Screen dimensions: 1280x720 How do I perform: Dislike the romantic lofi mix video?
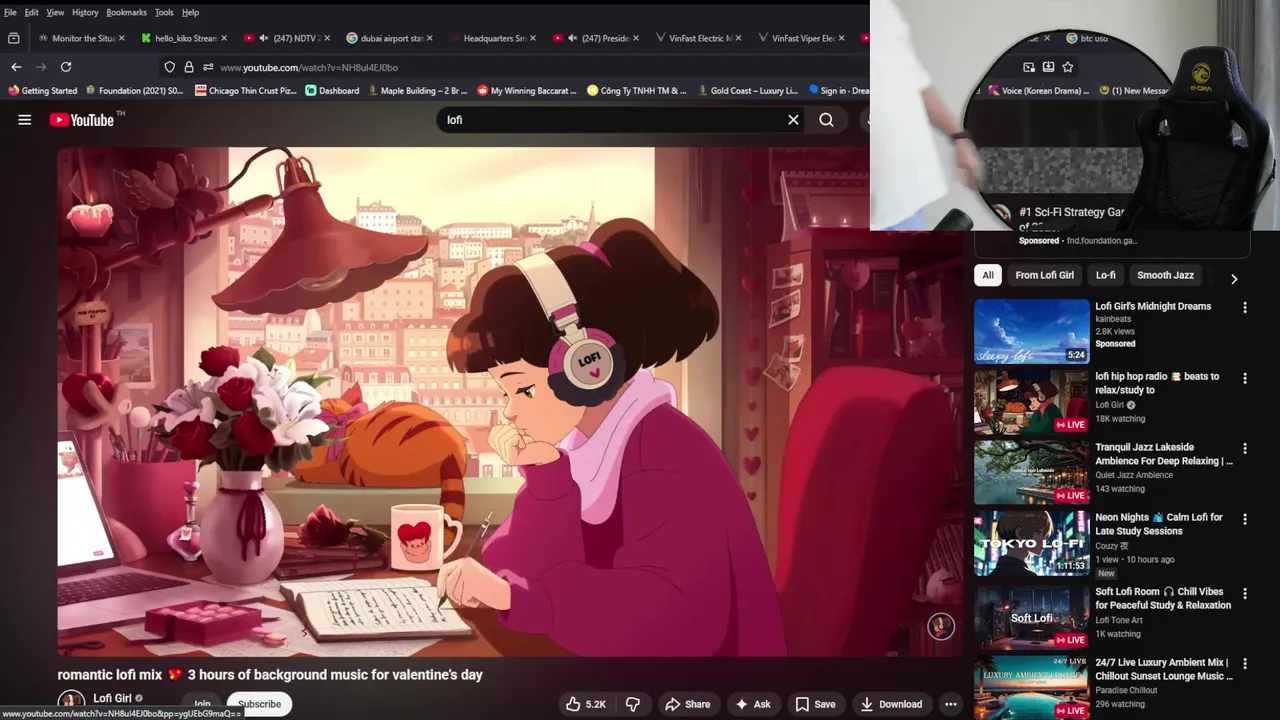pos(632,704)
